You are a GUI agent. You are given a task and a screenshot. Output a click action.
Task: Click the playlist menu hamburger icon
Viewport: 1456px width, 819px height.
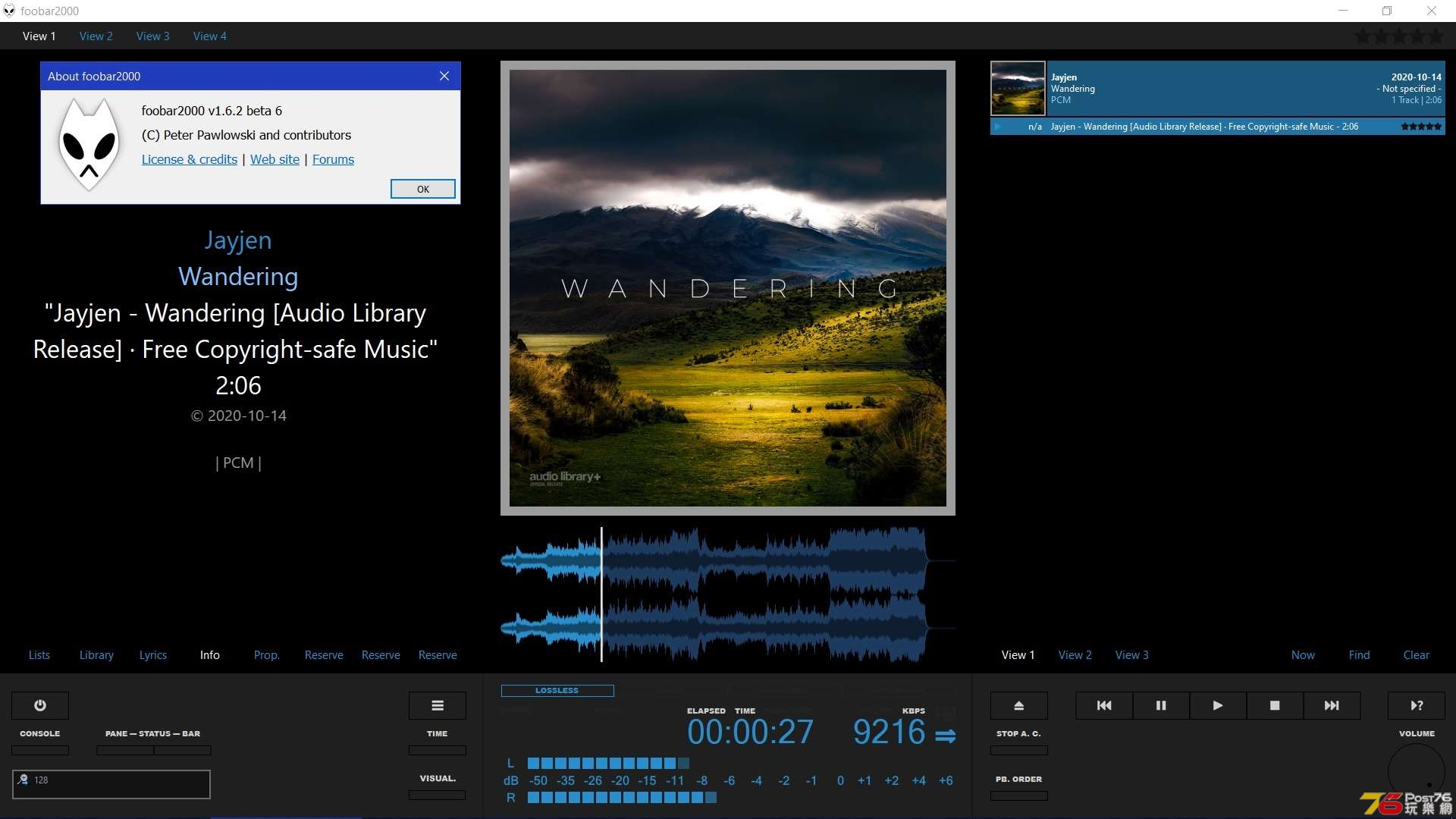(437, 705)
